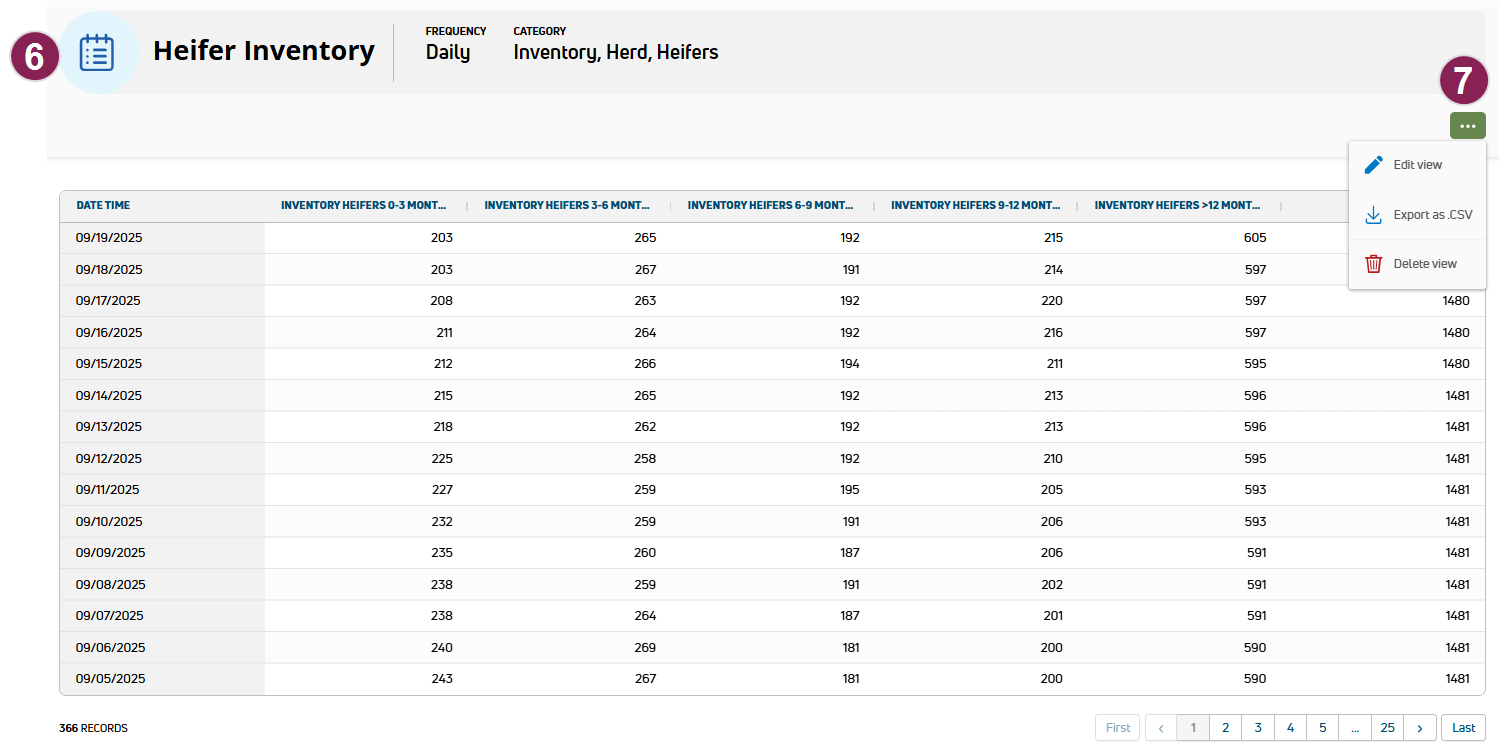Viewport: 1499px width, 753px height.
Task: Click the download icon for CSV export
Action: (x=1374, y=215)
